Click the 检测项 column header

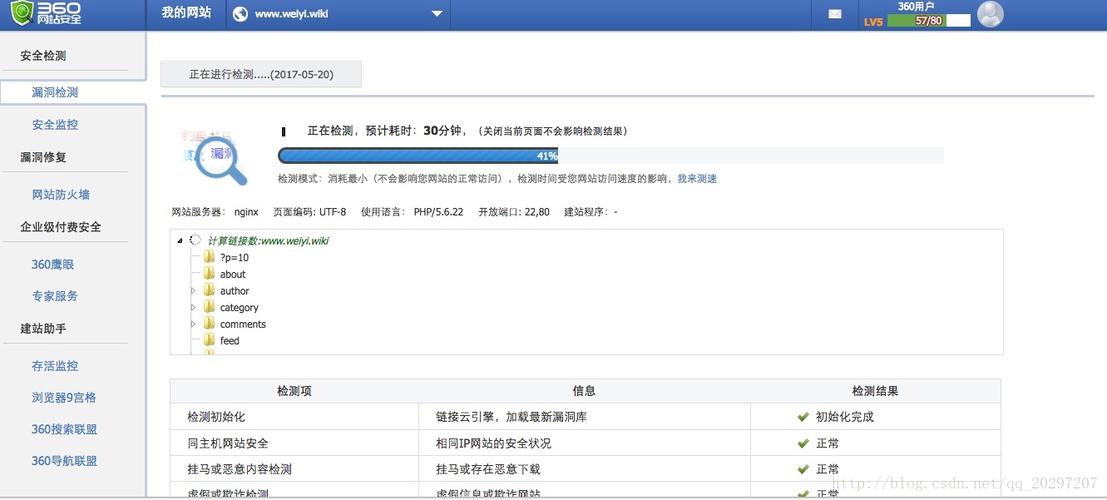point(294,391)
